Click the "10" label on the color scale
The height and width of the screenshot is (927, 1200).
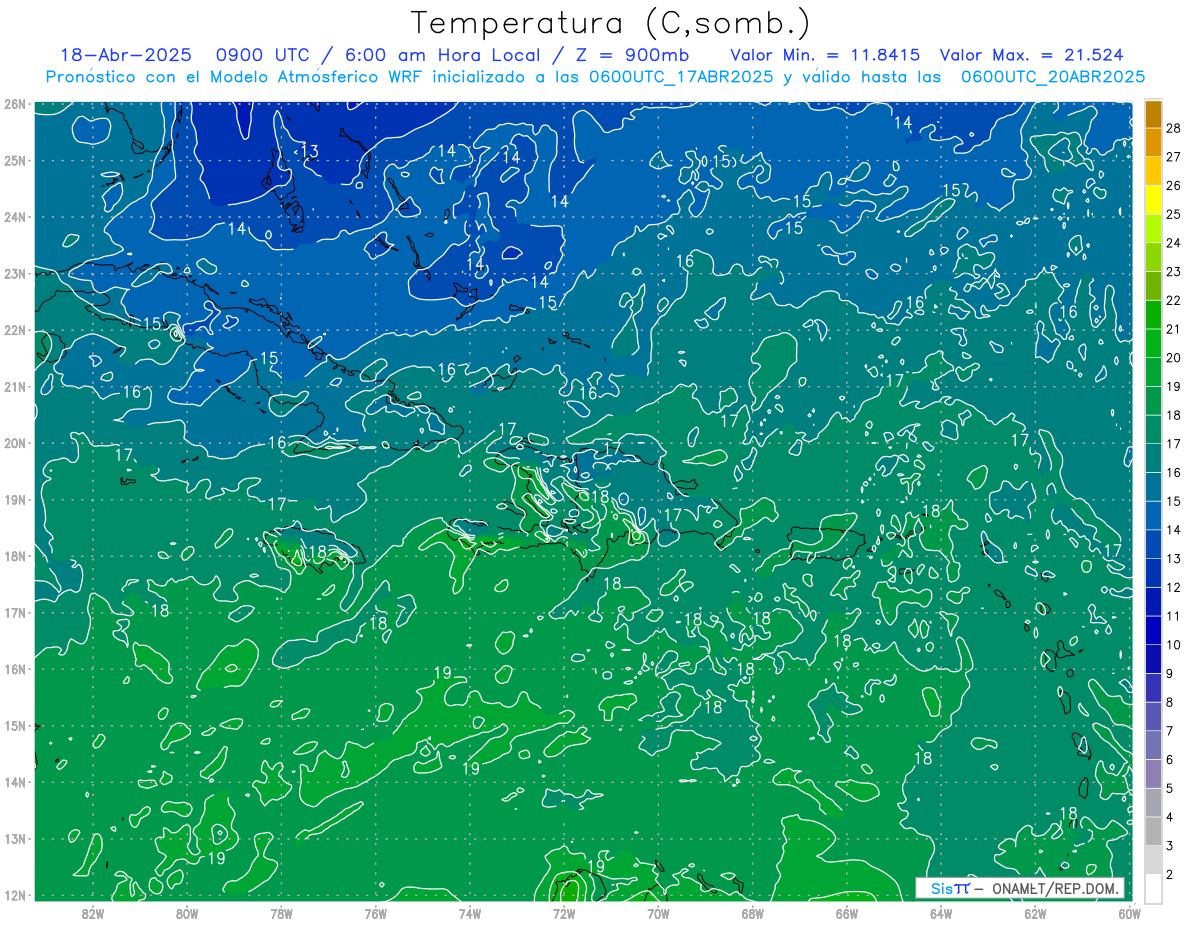point(1173,645)
